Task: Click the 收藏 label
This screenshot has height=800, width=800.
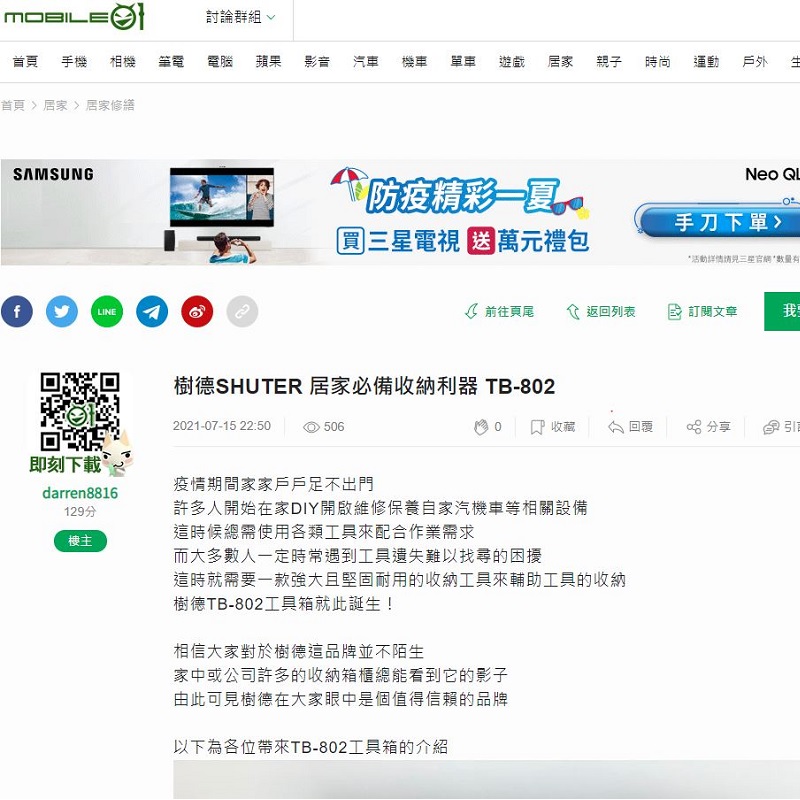Action: [563, 427]
